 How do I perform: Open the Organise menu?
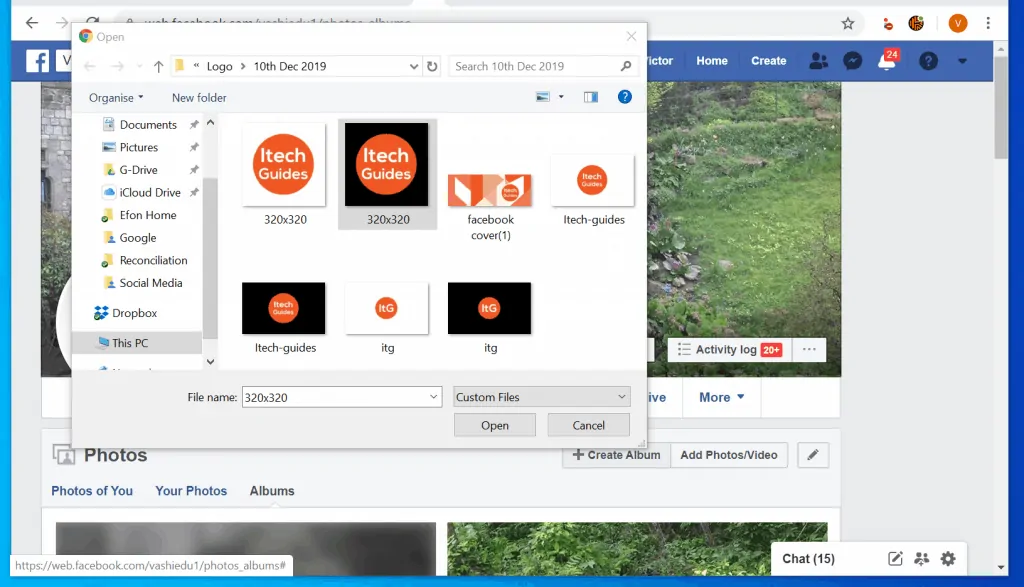tap(113, 97)
